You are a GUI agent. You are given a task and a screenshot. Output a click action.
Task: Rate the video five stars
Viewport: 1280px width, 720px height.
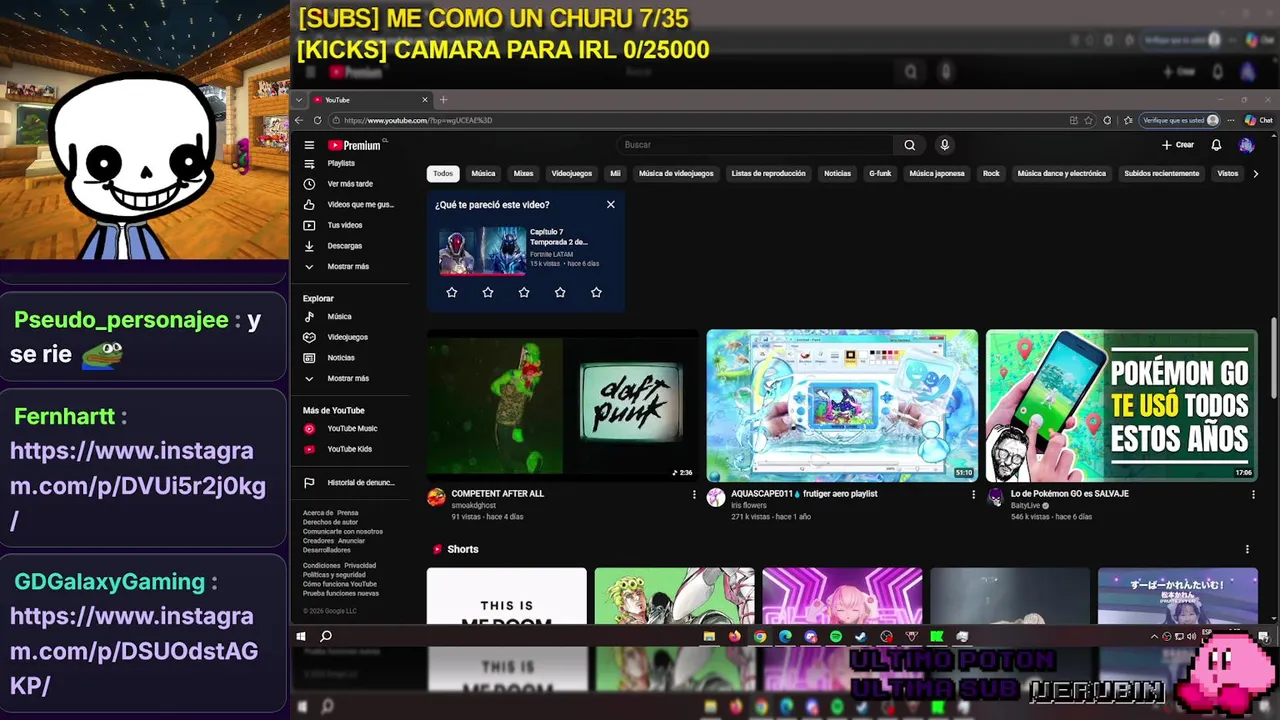[596, 292]
